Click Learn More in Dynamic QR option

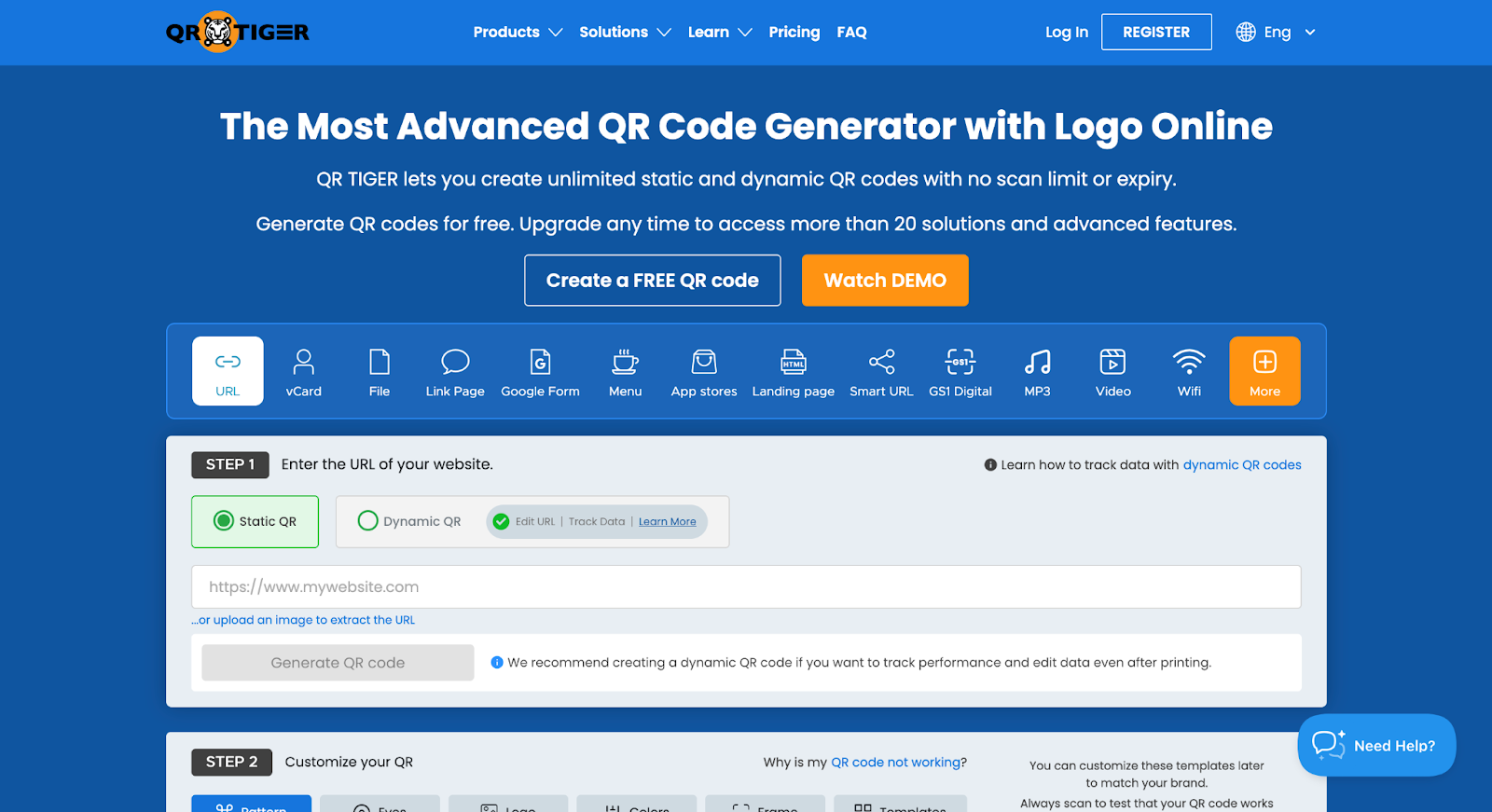click(667, 522)
